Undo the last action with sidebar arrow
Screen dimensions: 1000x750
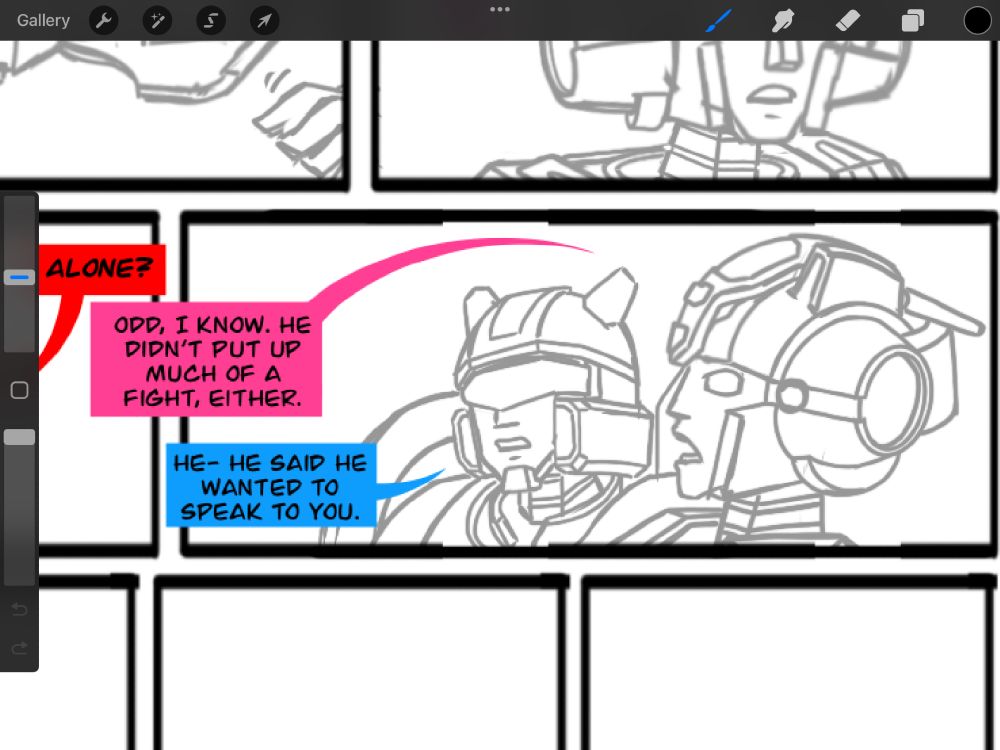pos(19,610)
